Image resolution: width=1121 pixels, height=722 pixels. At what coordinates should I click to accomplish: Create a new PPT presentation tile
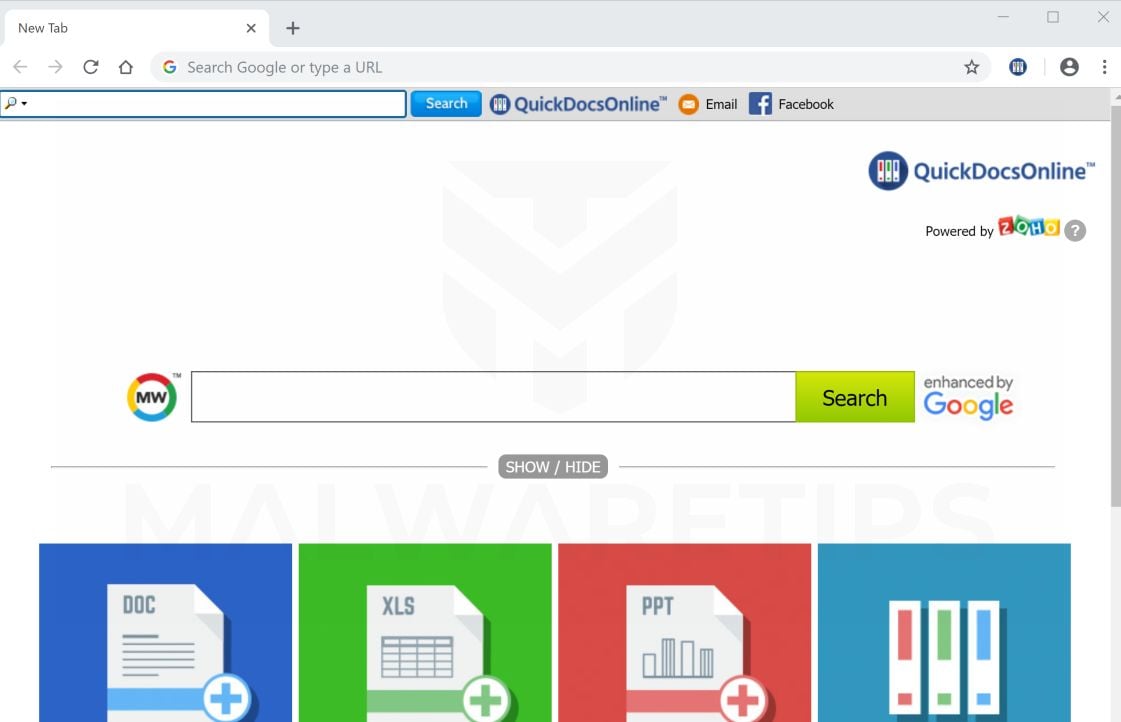(685, 633)
